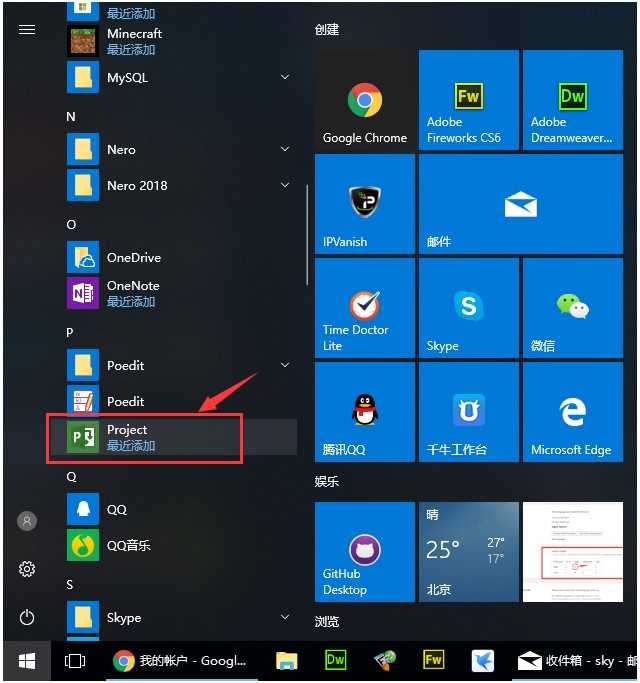Expand the Skype folder in the list
This screenshot has width=640, height=683.
coord(285,618)
